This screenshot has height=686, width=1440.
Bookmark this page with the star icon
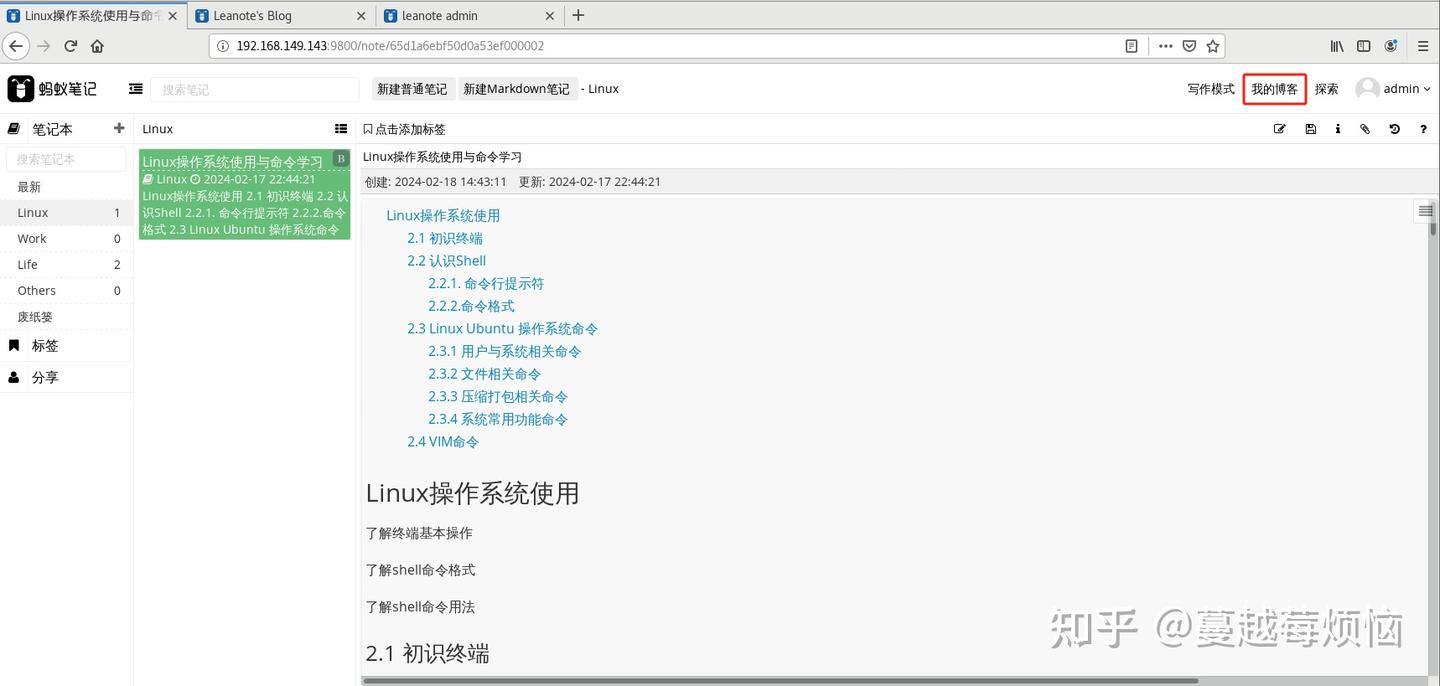pos(1213,45)
